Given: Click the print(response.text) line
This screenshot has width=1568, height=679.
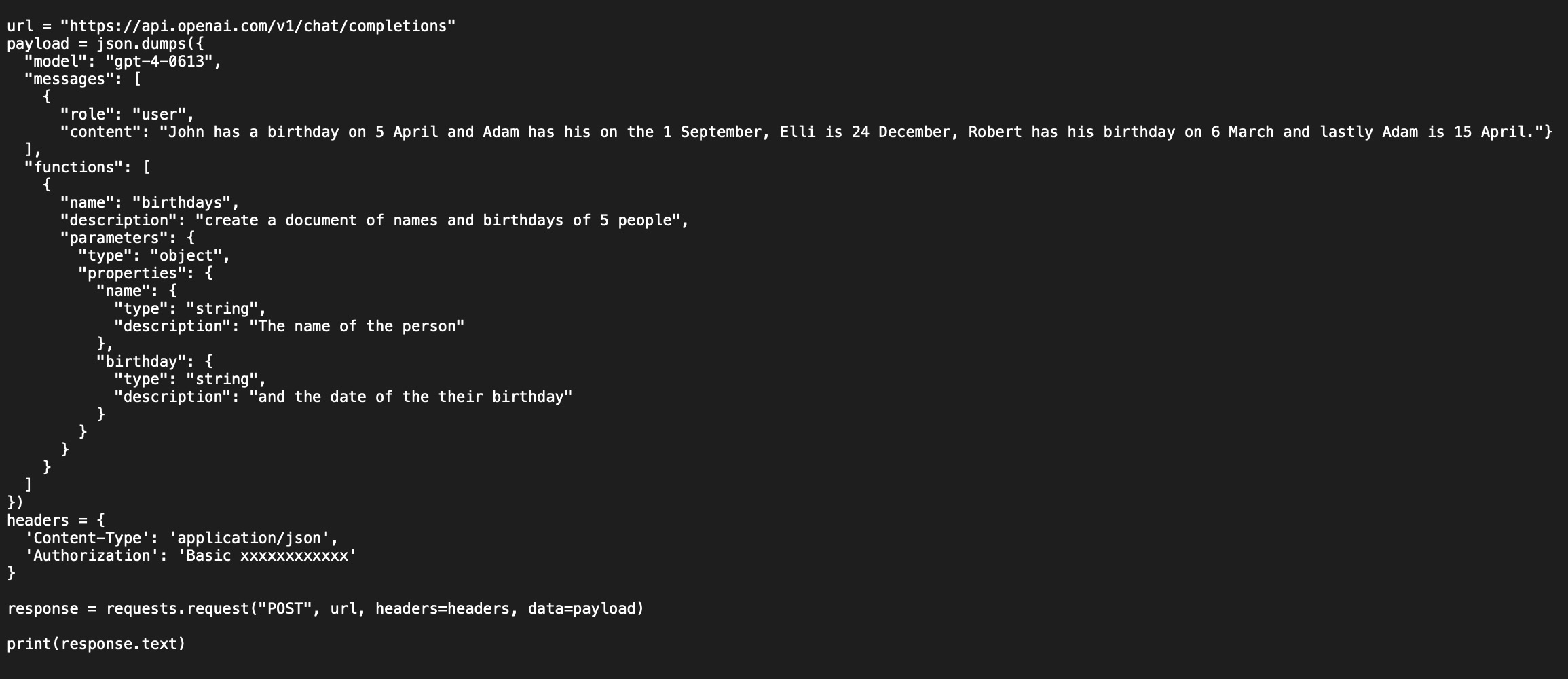Looking at the screenshot, I should pyautogui.click(x=96, y=644).
